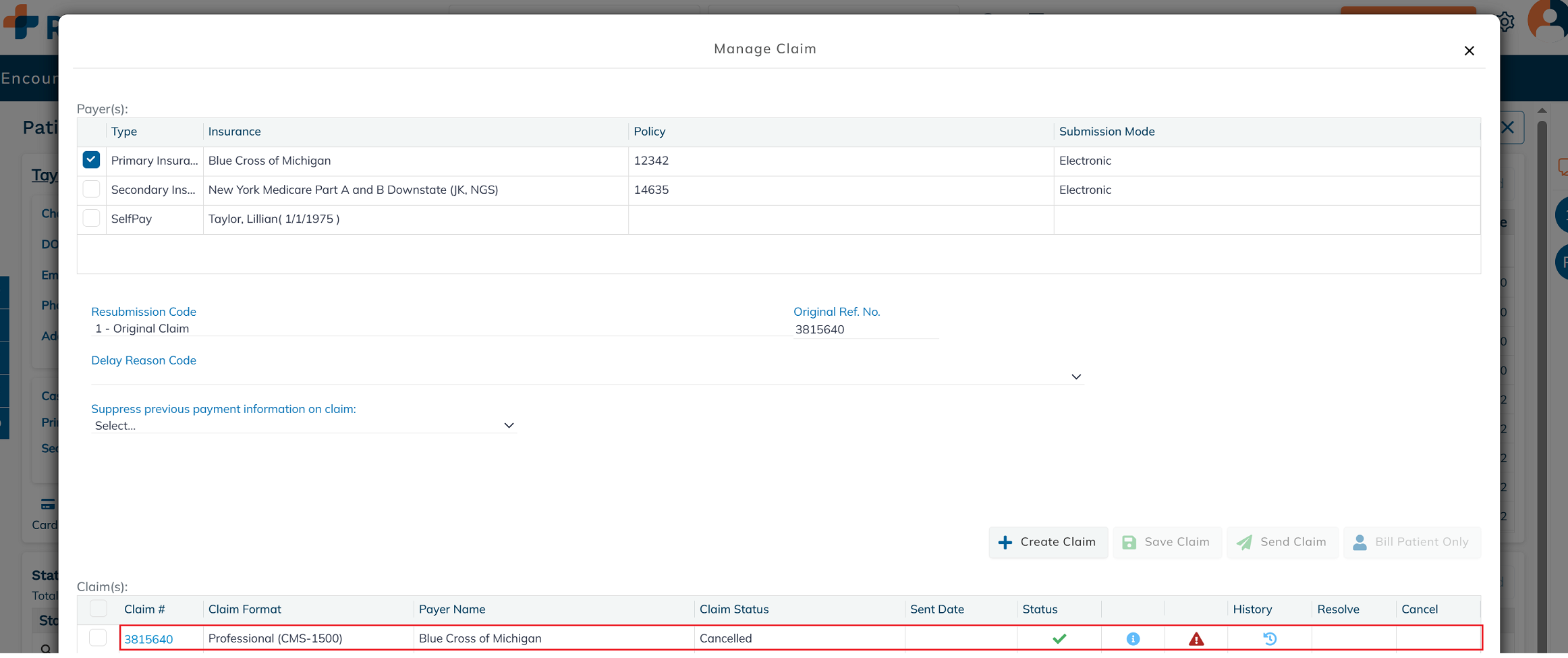Open claim history clock icon
Screen dimensions: 1568x658
[x=1269, y=638]
